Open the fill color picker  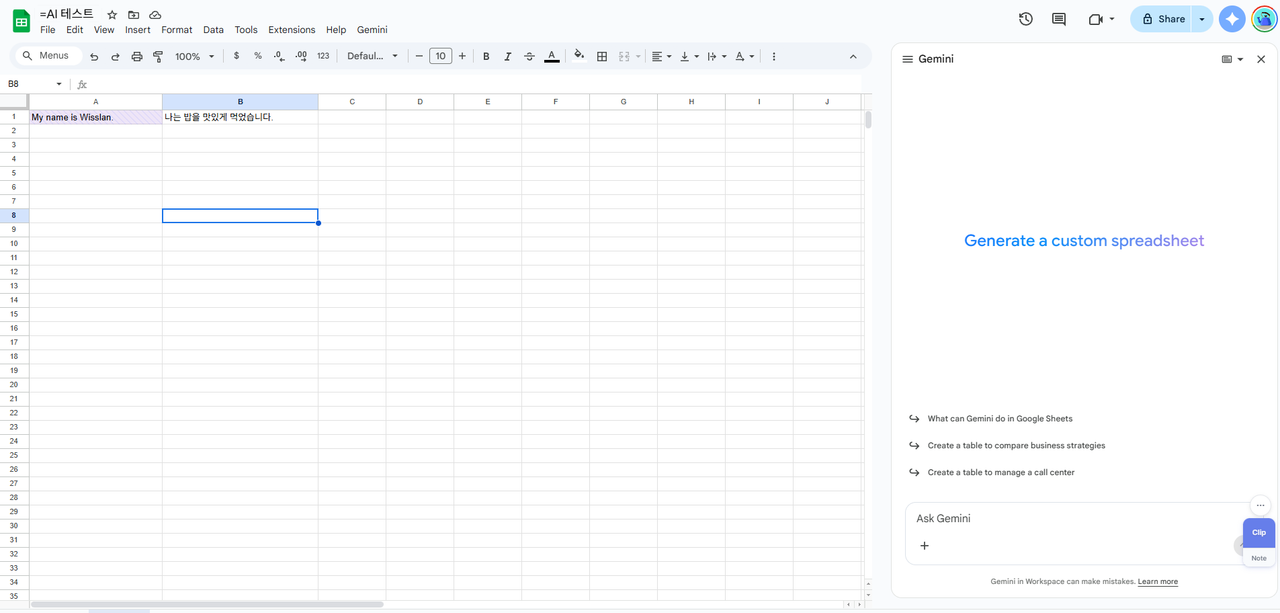(x=578, y=57)
